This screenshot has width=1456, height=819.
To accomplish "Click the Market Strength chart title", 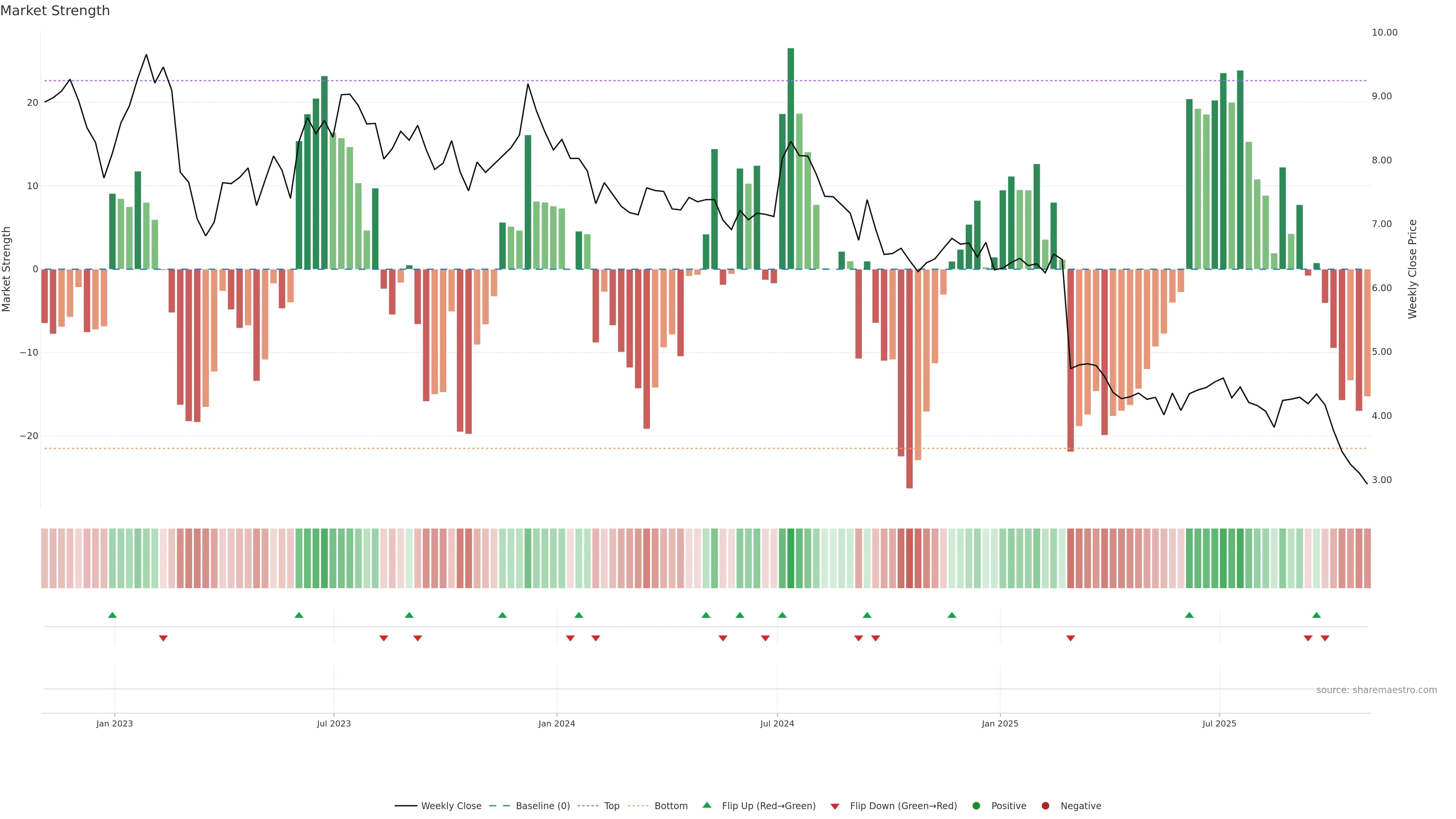I will [x=55, y=11].
